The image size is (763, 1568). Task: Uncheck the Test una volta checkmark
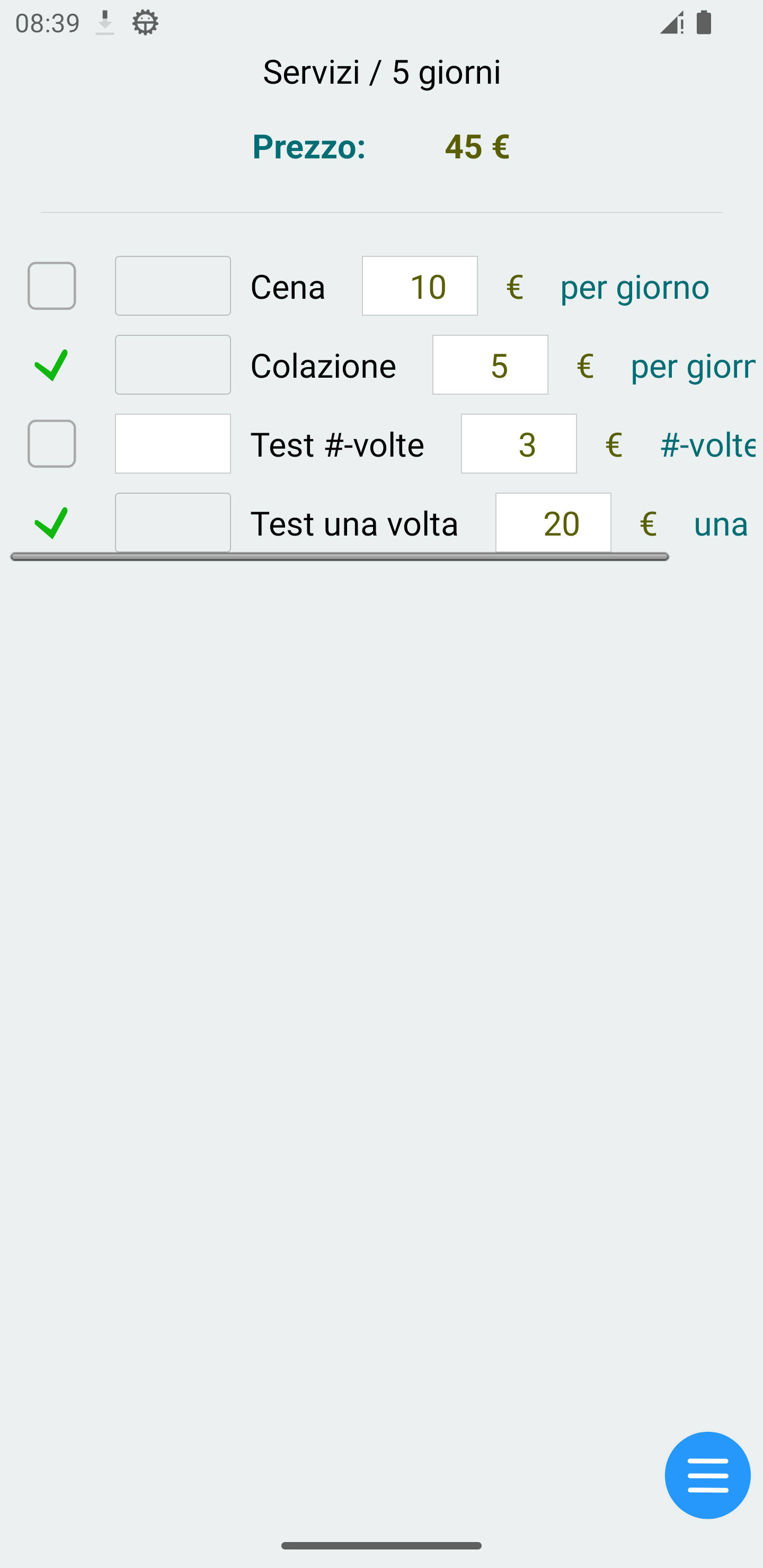(x=51, y=523)
